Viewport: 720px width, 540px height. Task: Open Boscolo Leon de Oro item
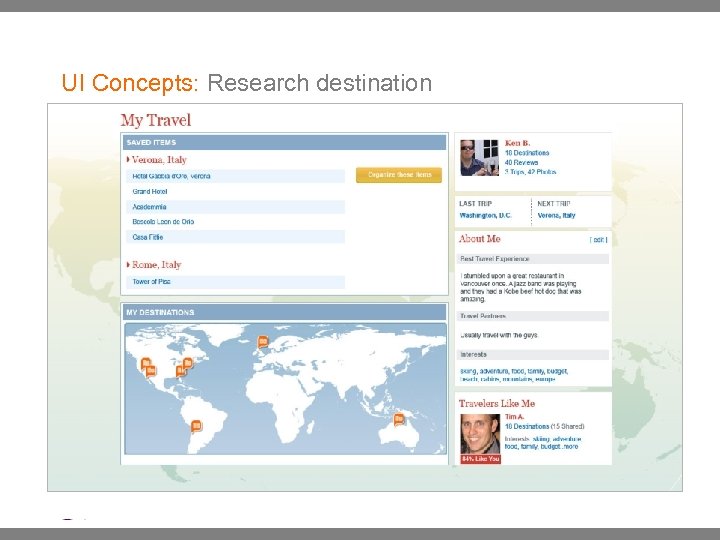click(236, 222)
